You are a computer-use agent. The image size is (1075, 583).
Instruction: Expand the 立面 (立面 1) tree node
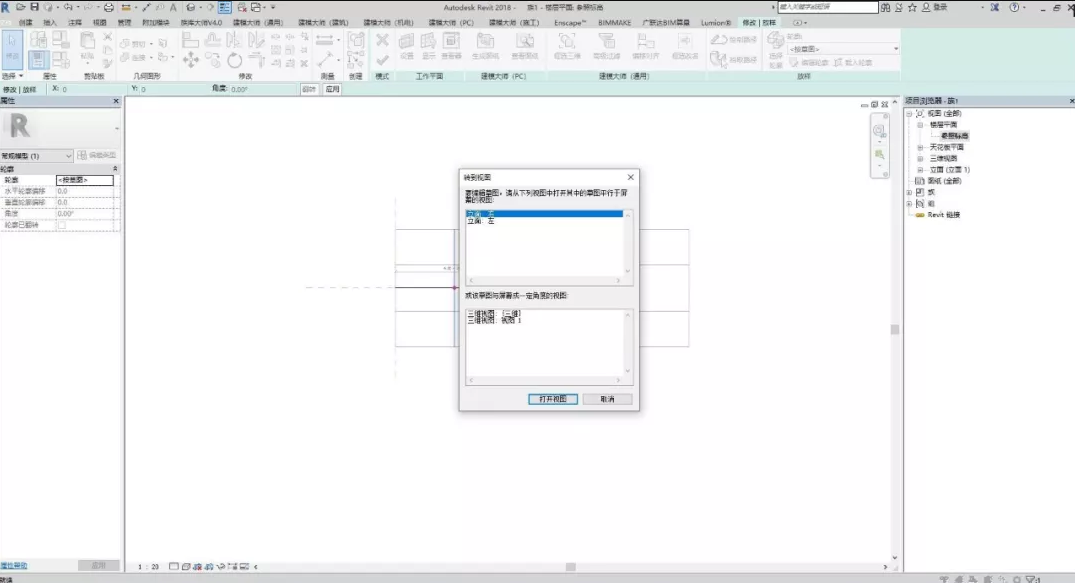920,169
